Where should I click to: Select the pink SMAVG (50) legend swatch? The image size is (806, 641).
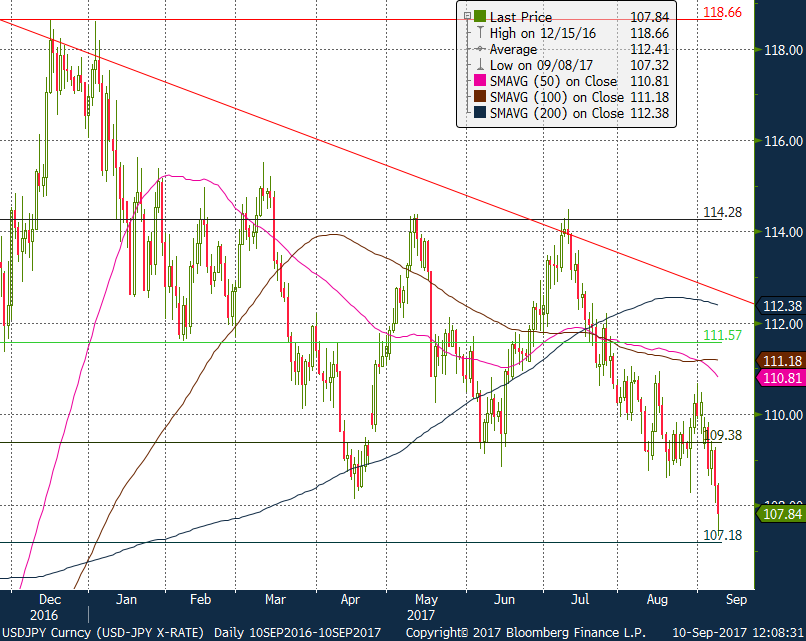click(481, 81)
